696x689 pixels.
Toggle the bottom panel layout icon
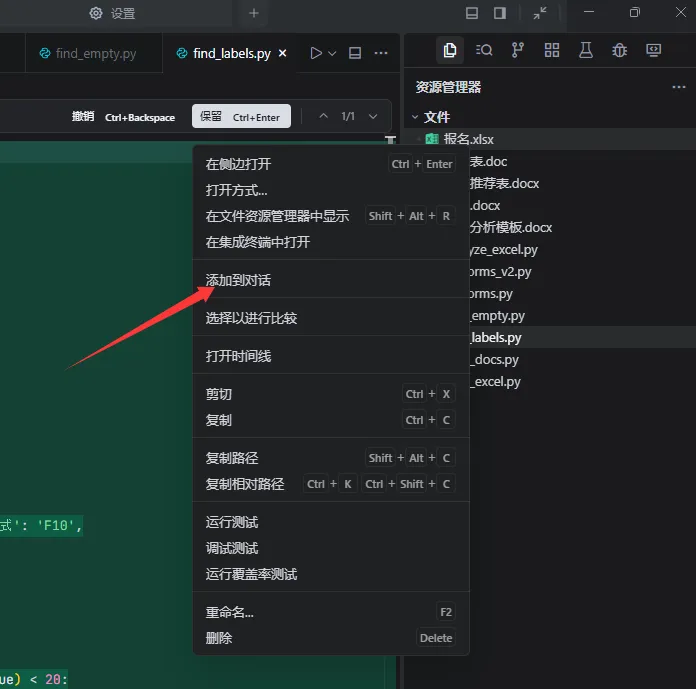(x=471, y=13)
